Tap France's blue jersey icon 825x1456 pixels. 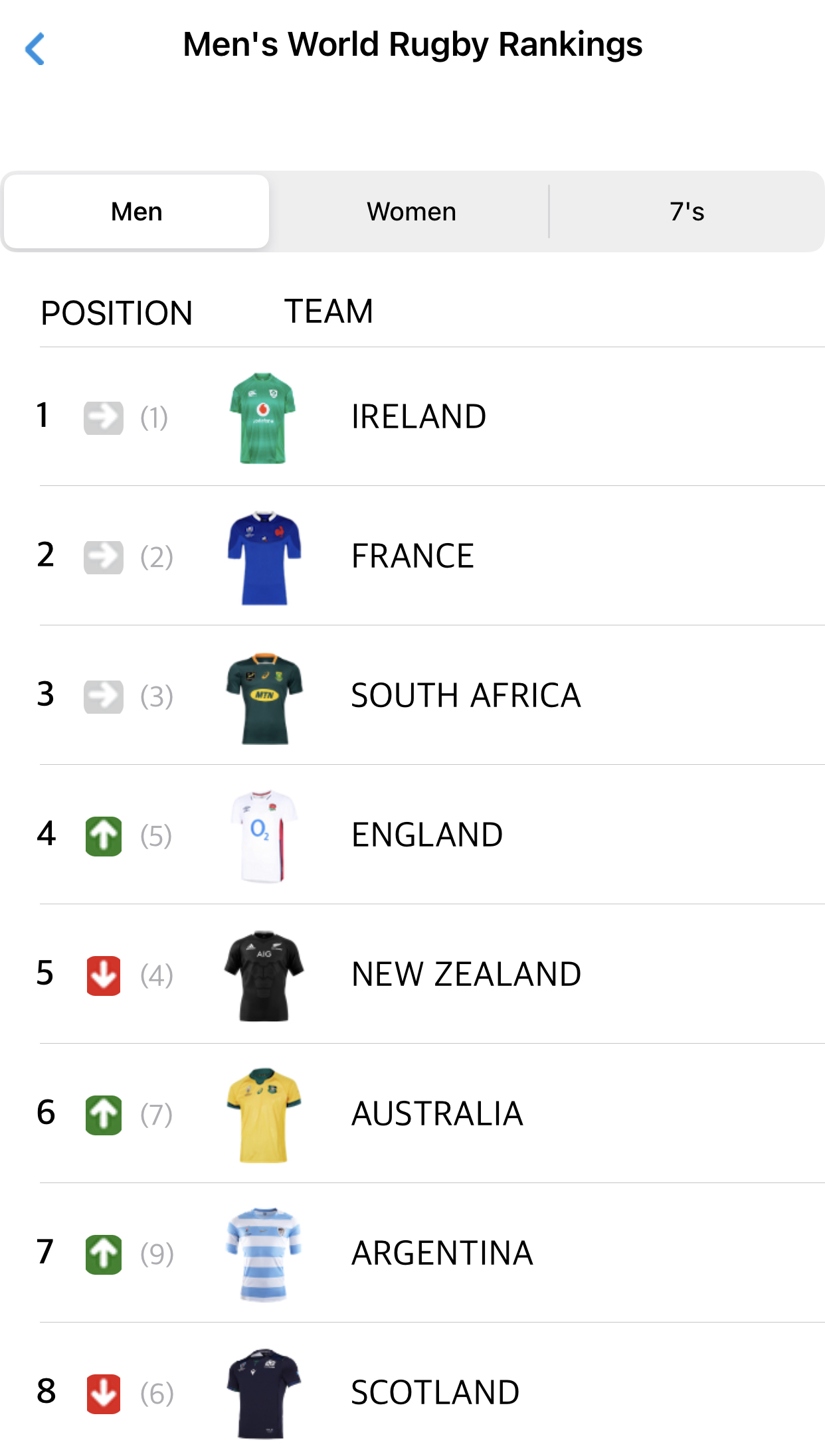[264, 558]
